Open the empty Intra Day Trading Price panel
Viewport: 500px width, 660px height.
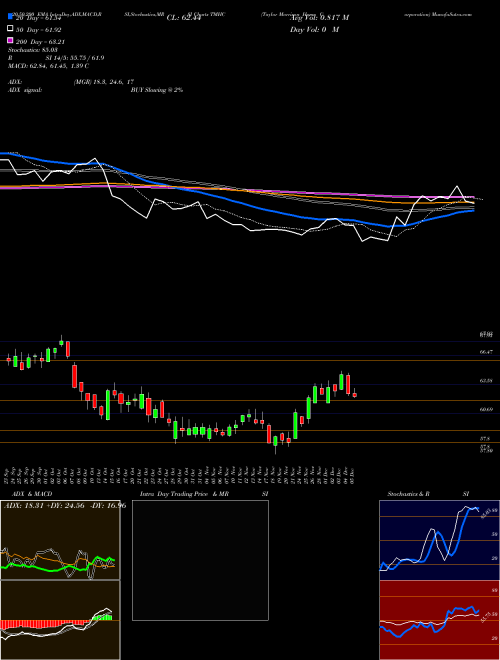point(200,560)
